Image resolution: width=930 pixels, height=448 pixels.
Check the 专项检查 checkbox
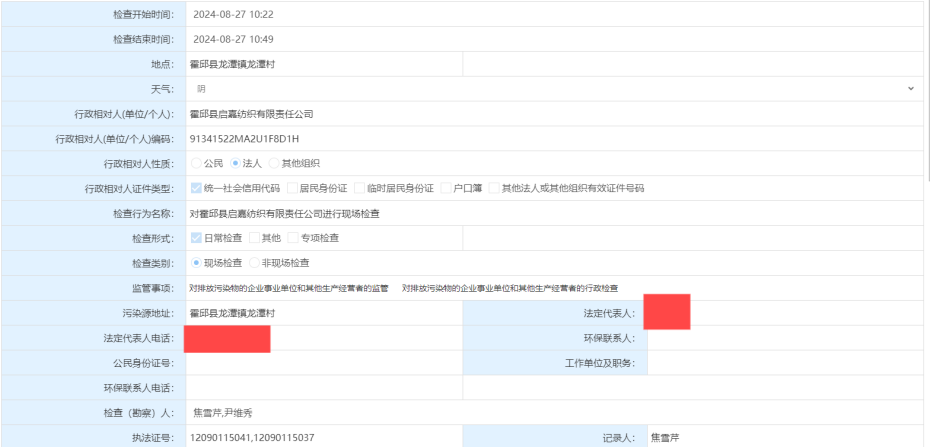[293, 238]
